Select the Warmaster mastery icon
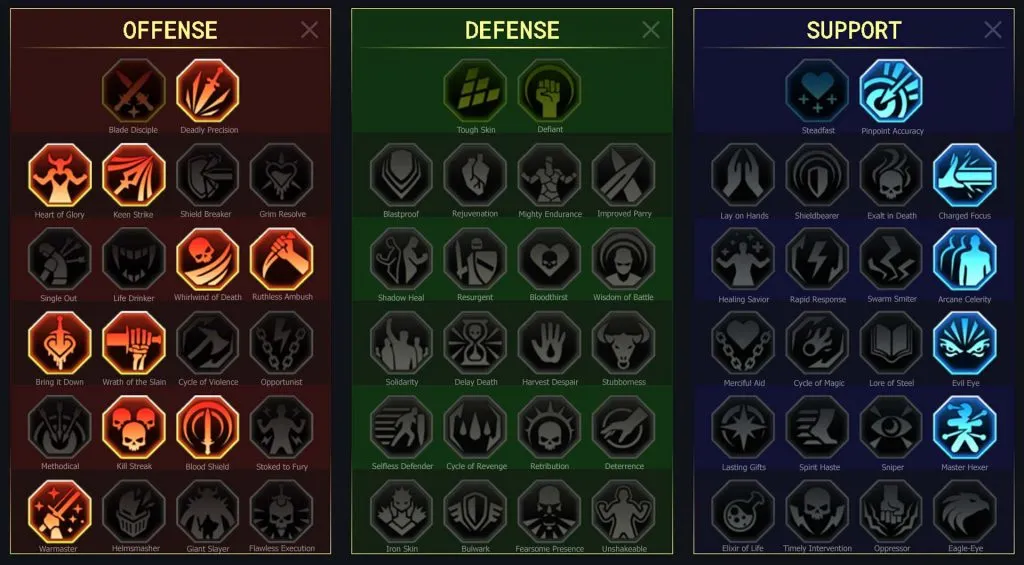The image size is (1024, 565). click(60, 511)
